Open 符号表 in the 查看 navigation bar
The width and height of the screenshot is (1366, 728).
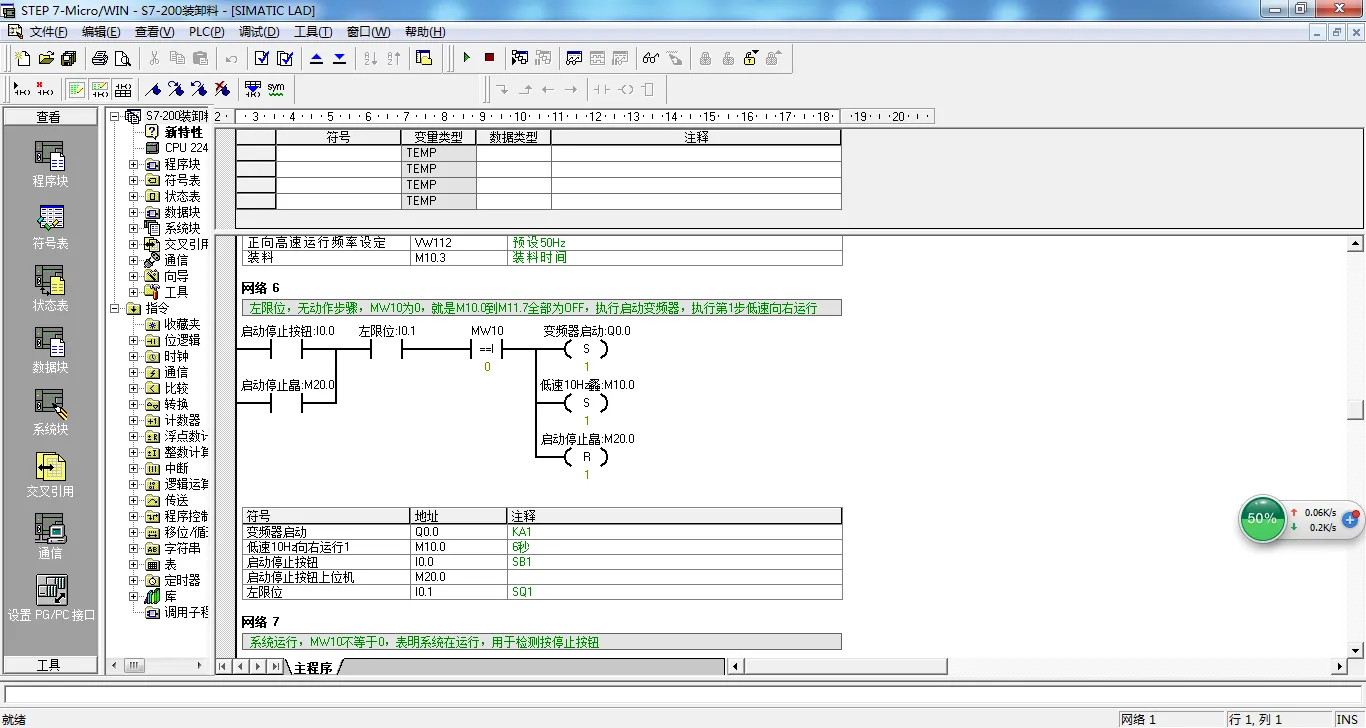[x=50, y=227]
